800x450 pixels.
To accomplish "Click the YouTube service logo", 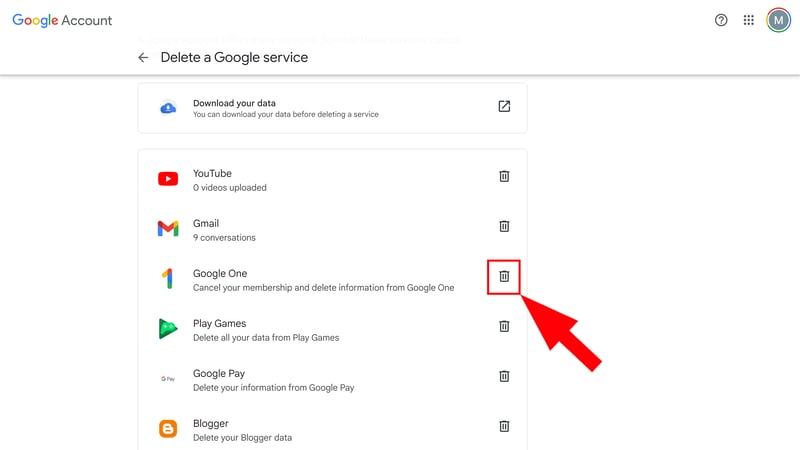I will (168, 180).
